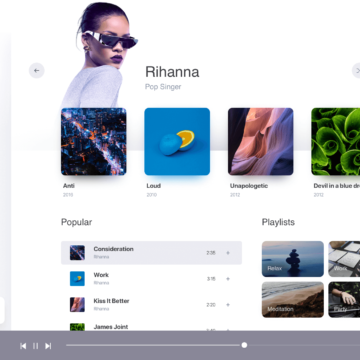The image size is (360, 360).
Task: Open the Unapologetic album cover
Action: tap(261, 142)
